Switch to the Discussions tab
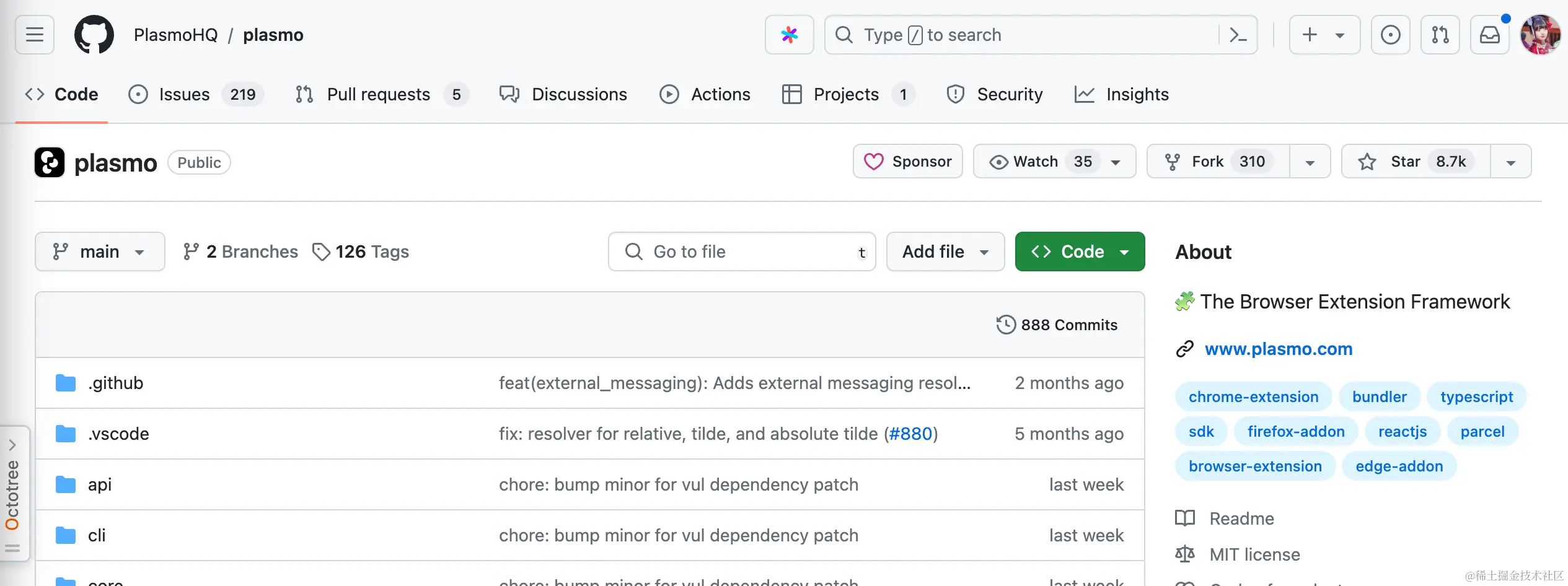1568x586 pixels. pyautogui.click(x=563, y=94)
